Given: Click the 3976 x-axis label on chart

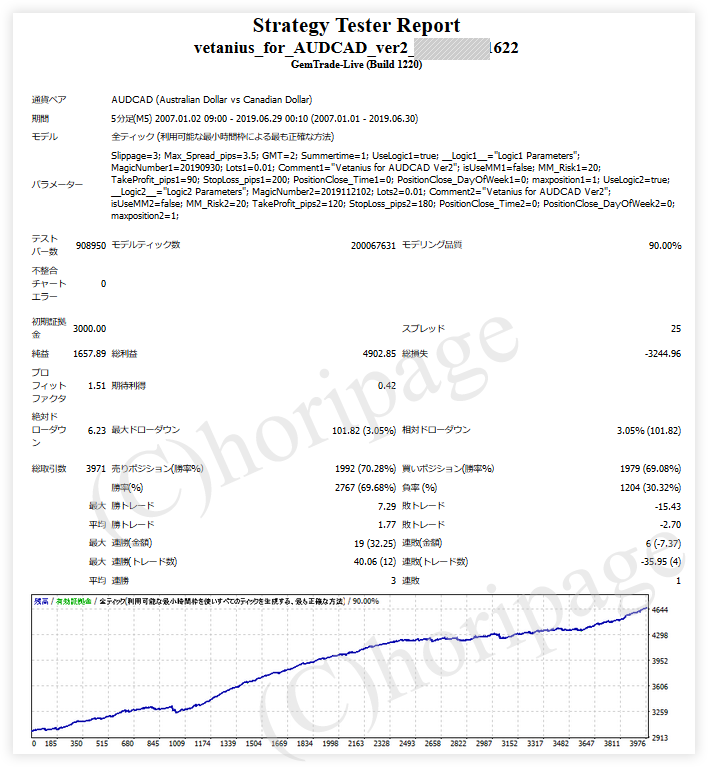Looking at the screenshot, I should click(638, 744).
